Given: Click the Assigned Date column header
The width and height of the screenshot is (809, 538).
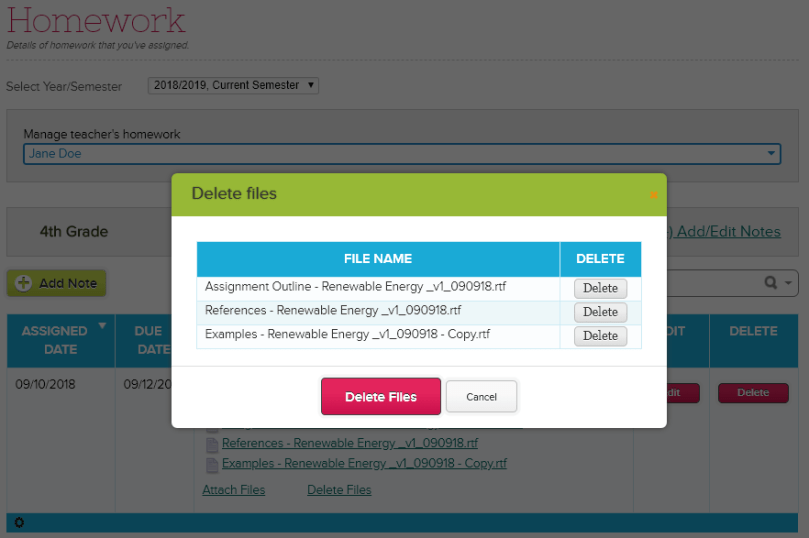Looking at the screenshot, I should pyautogui.click(x=60, y=340).
